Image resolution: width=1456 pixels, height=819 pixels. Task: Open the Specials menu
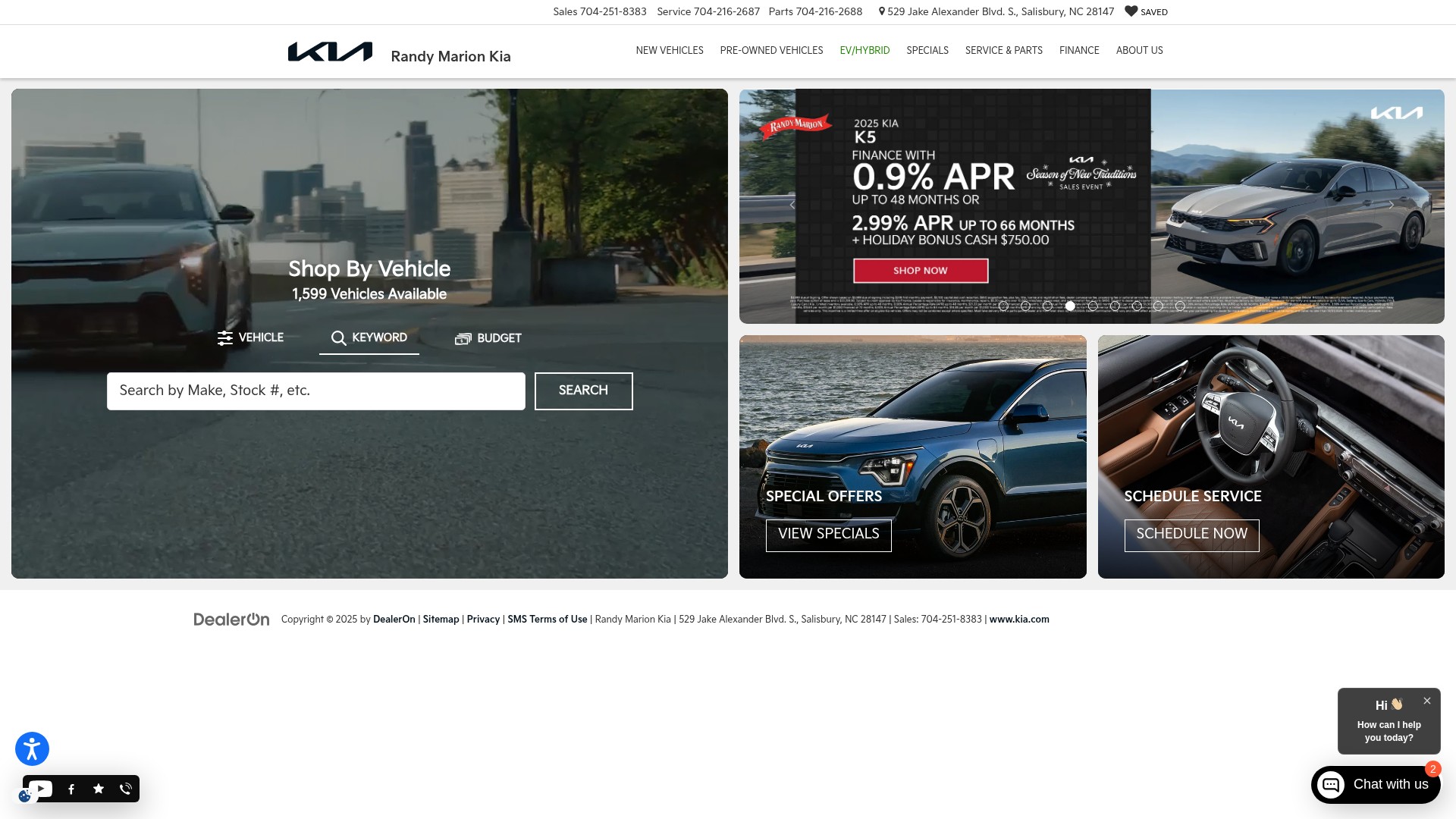(x=927, y=51)
